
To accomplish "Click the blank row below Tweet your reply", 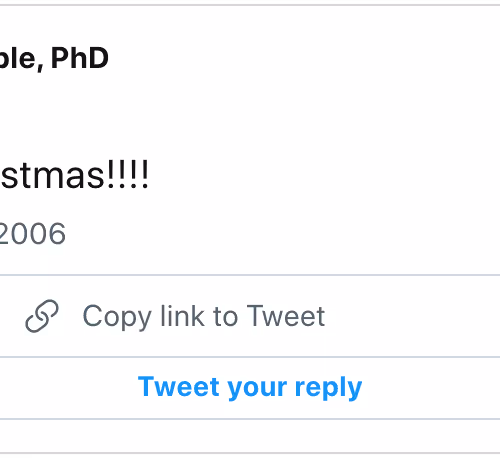I will [x=250, y=436].
